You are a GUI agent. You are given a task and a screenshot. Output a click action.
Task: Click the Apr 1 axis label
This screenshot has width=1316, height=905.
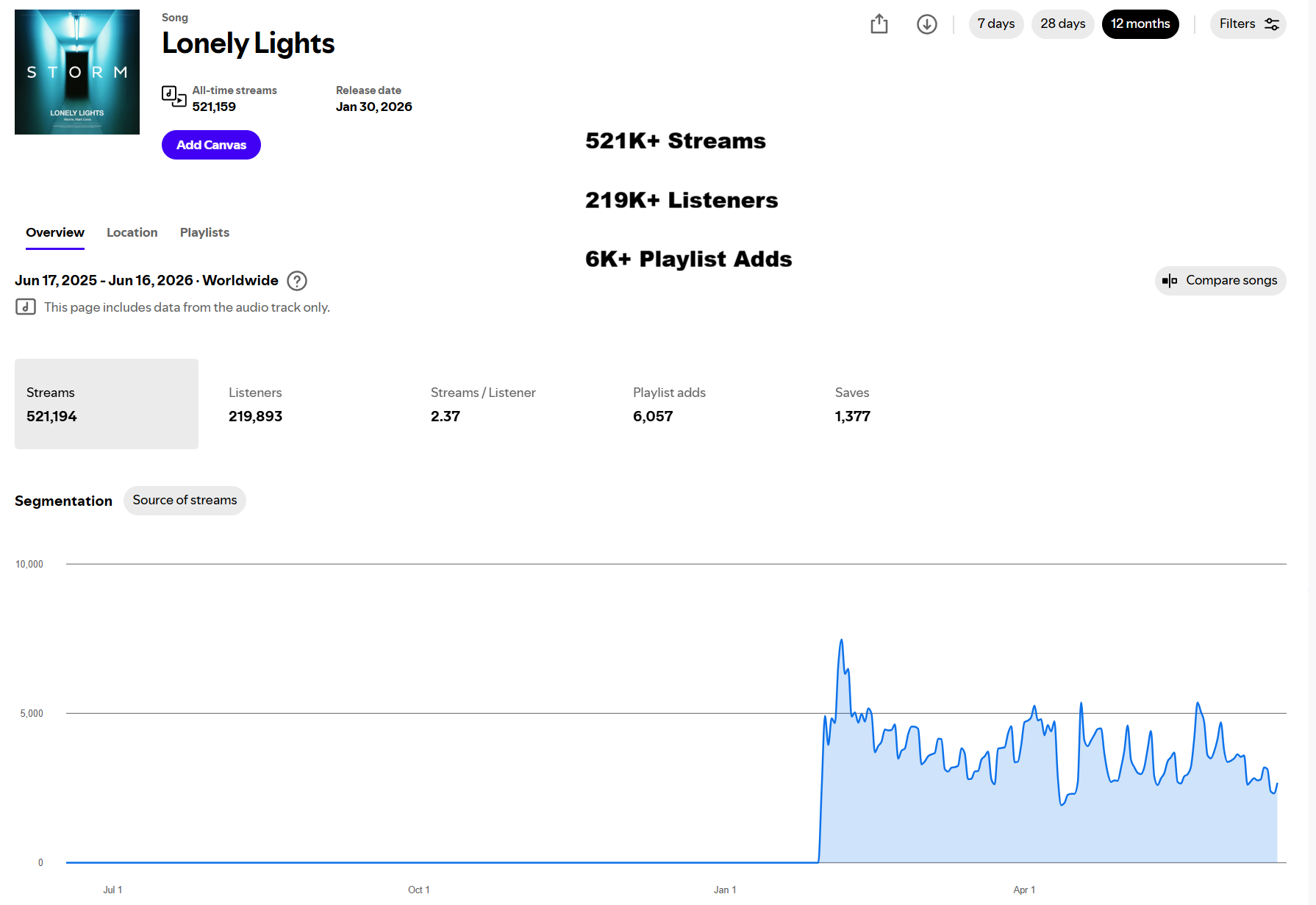pos(1024,890)
